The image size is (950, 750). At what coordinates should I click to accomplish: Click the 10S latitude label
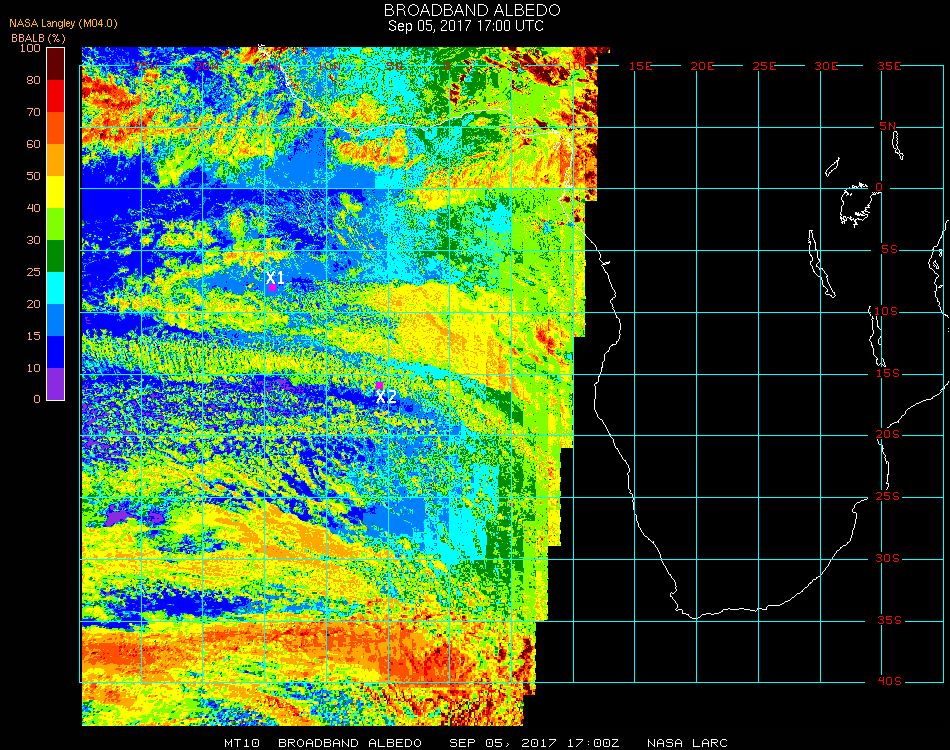point(886,311)
